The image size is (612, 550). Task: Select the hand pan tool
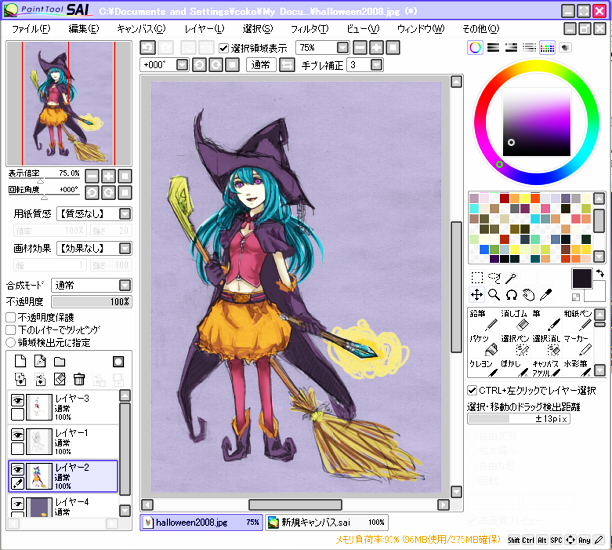click(x=528, y=295)
